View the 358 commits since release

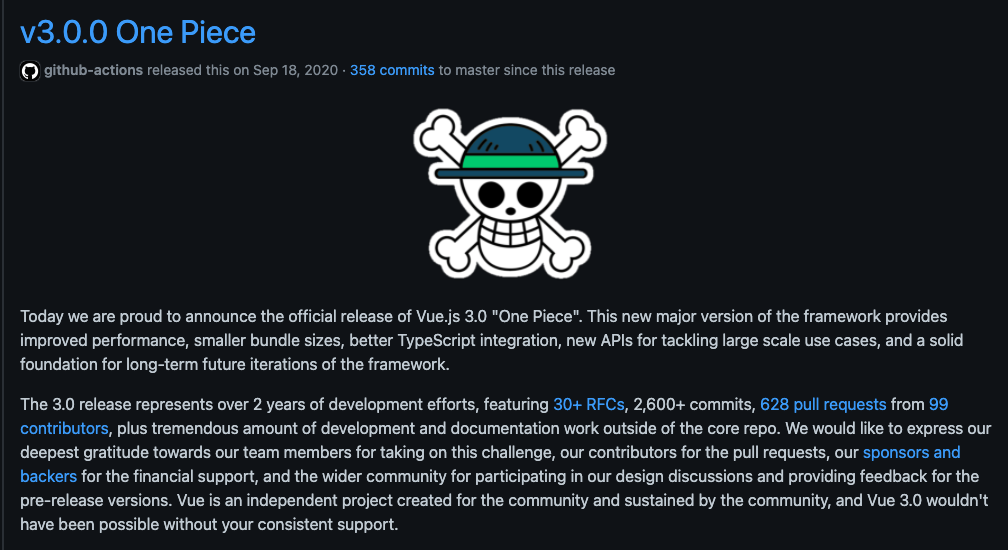click(392, 70)
